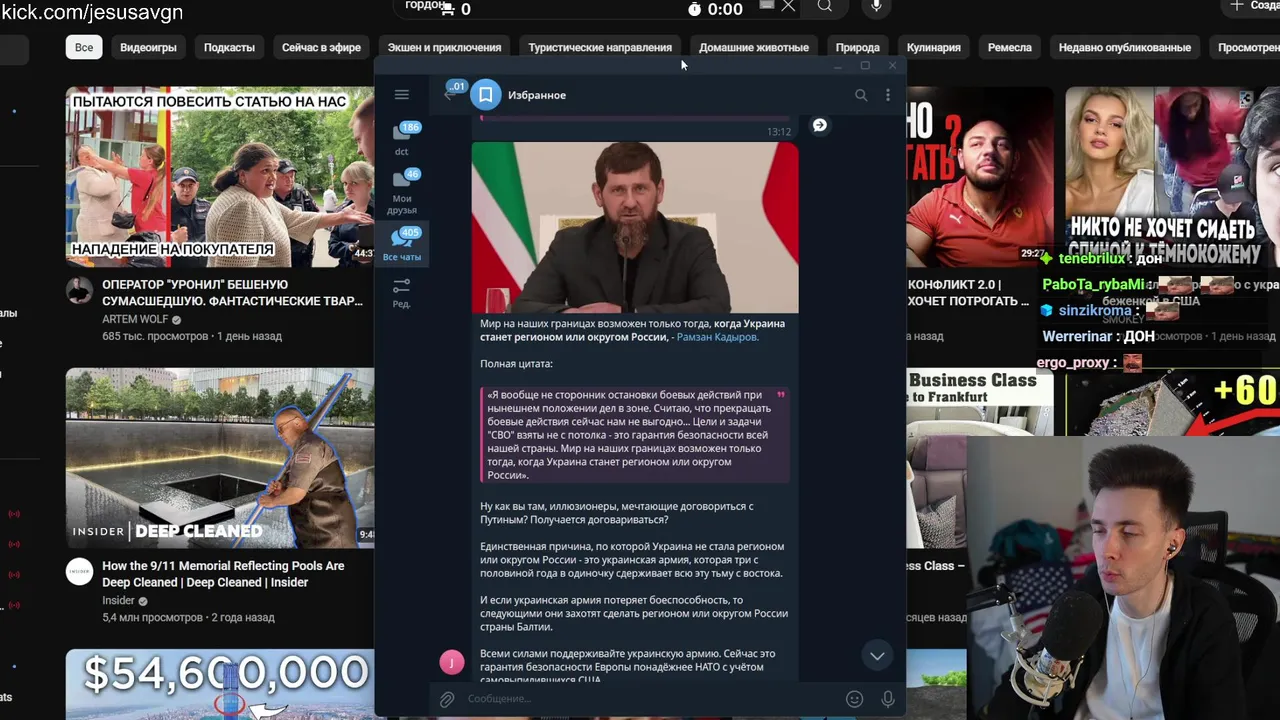Select the Все чаты folder
This screenshot has width=1280, height=720.
point(402,243)
